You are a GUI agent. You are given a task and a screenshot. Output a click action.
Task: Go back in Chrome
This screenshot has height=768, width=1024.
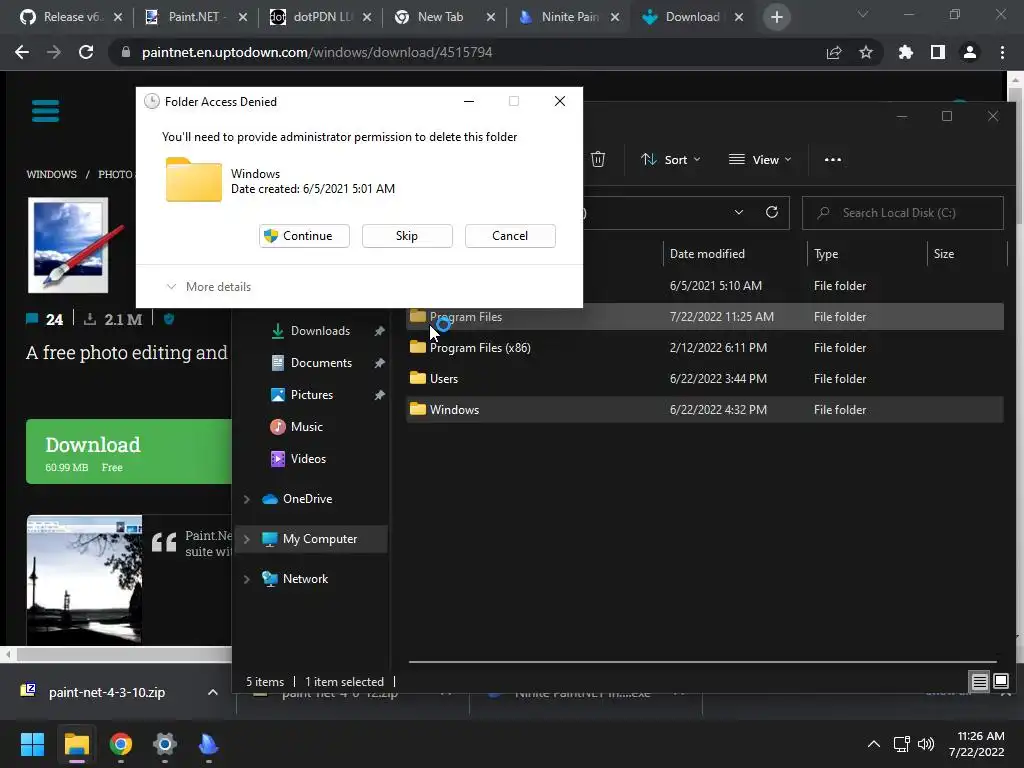(22, 52)
